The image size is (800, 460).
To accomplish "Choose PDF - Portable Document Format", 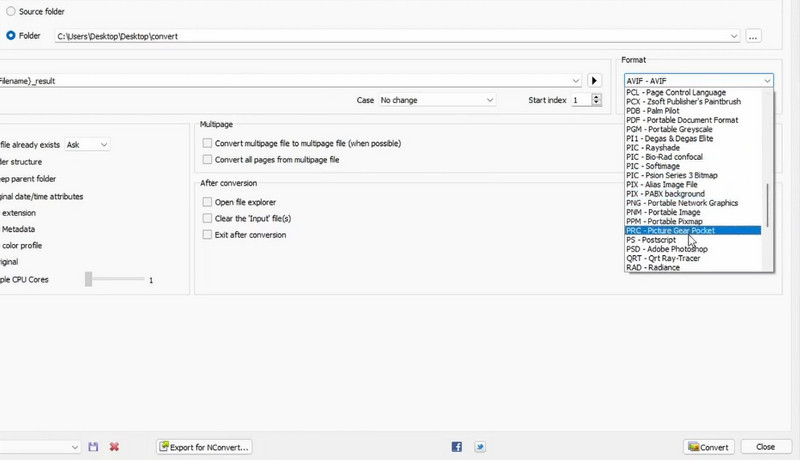I will click(693, 120).
